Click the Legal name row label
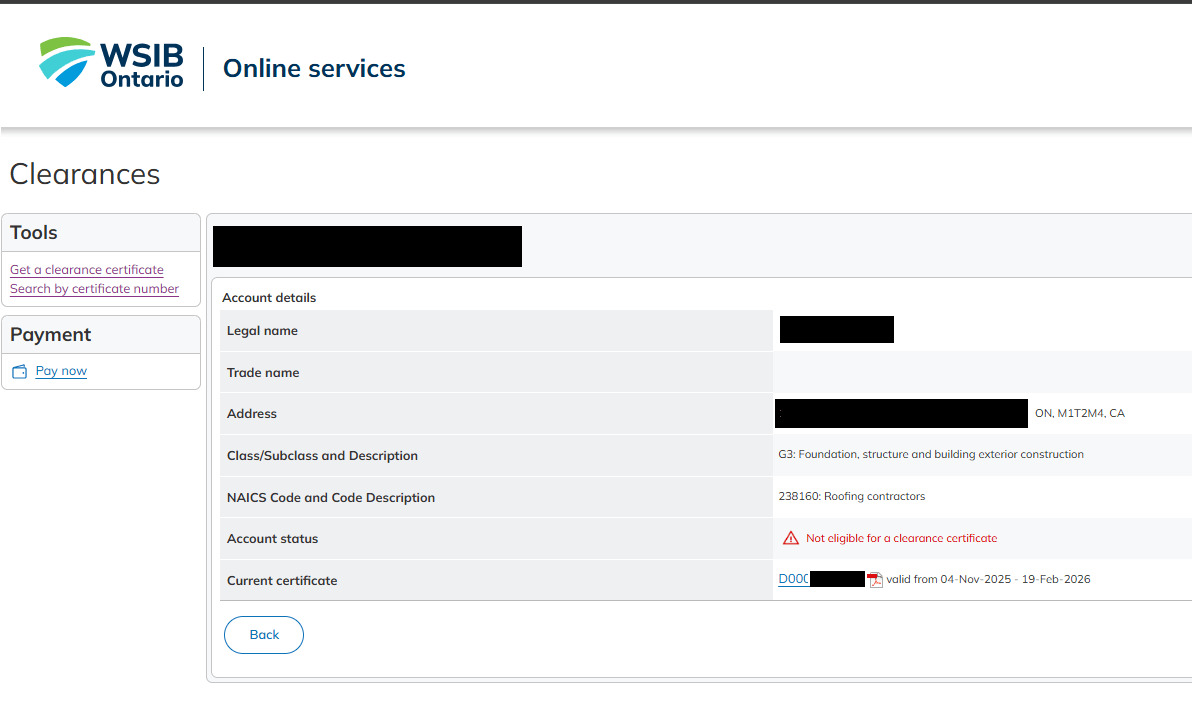The image size is (1192, 703). pos(262,331)
